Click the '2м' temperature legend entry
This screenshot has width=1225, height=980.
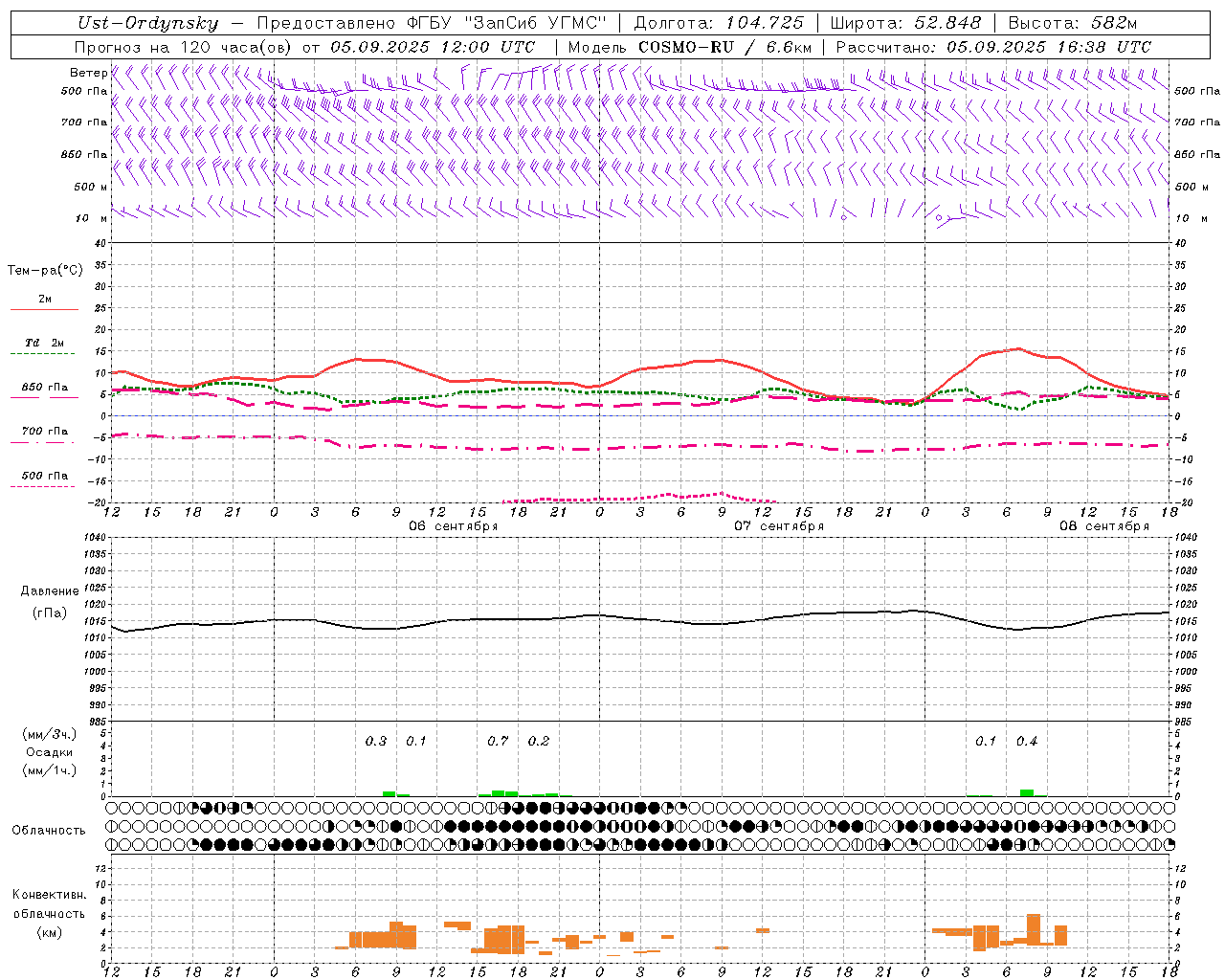pos(45,299)
